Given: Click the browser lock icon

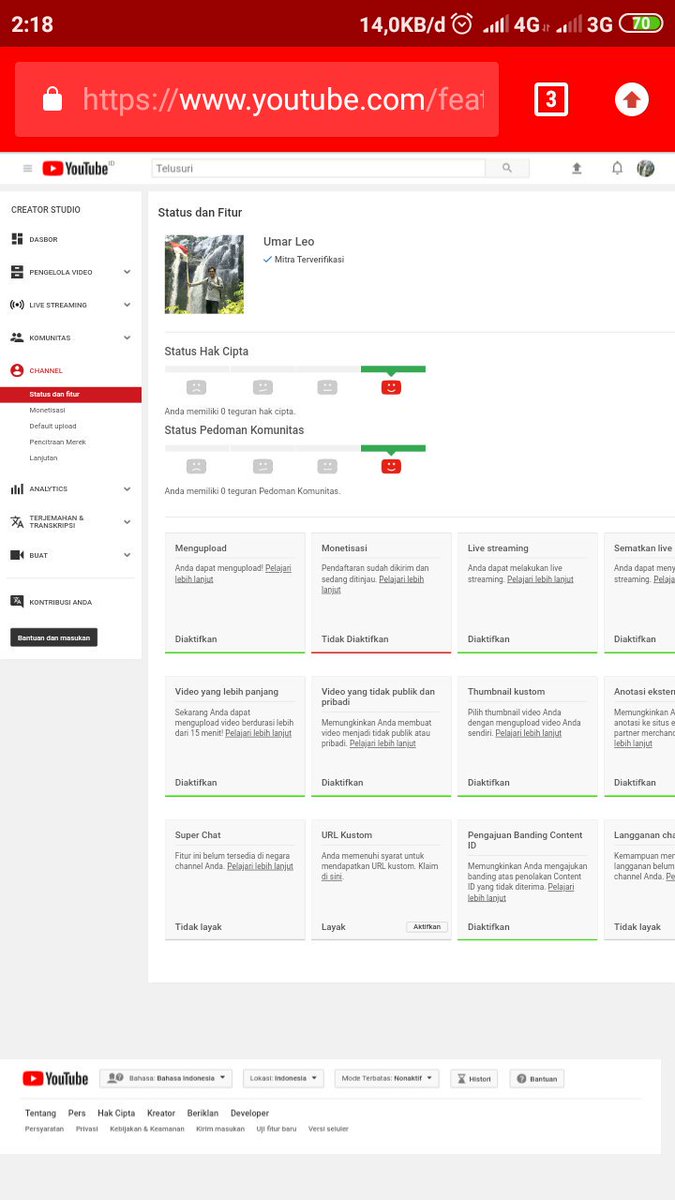Looking at the screenshot, I should tap(53, 99).
